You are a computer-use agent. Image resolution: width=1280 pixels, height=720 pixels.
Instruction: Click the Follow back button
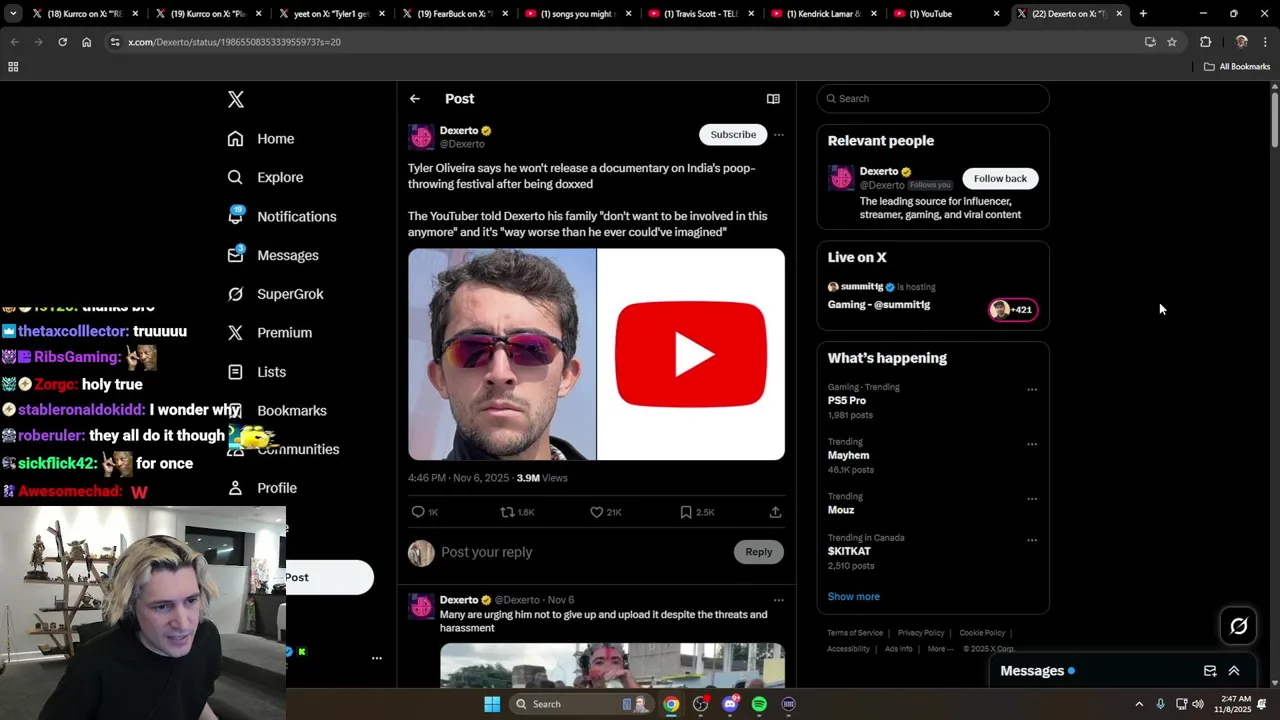[1000, 179]
